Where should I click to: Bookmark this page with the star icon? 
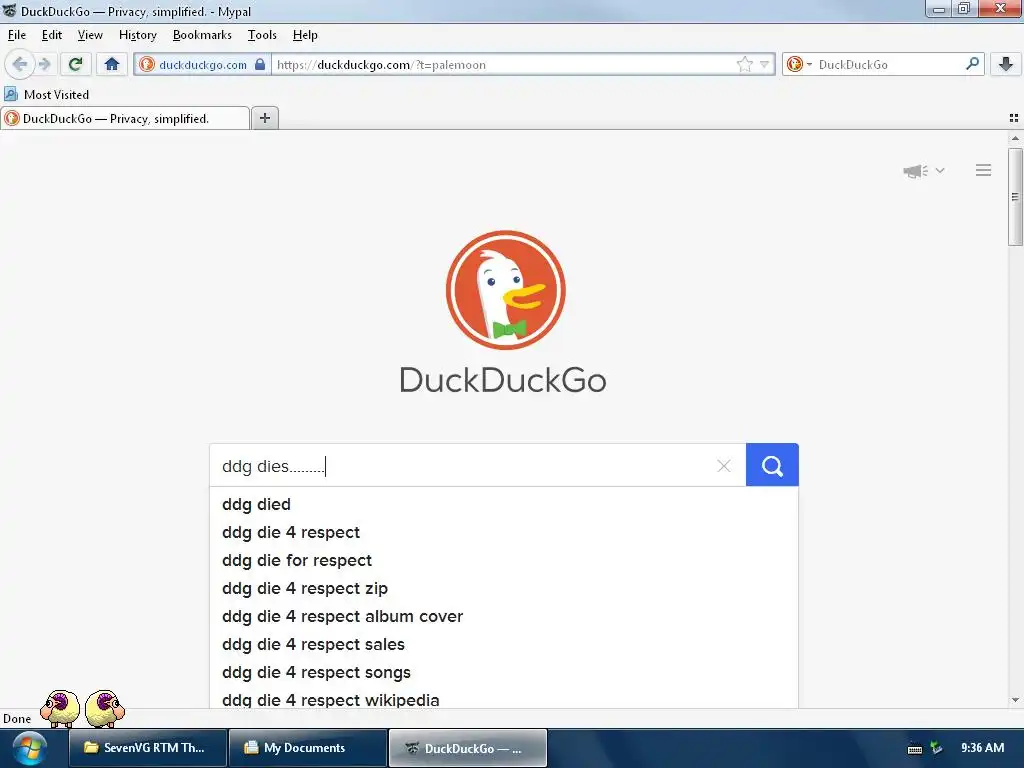[744, 64]
